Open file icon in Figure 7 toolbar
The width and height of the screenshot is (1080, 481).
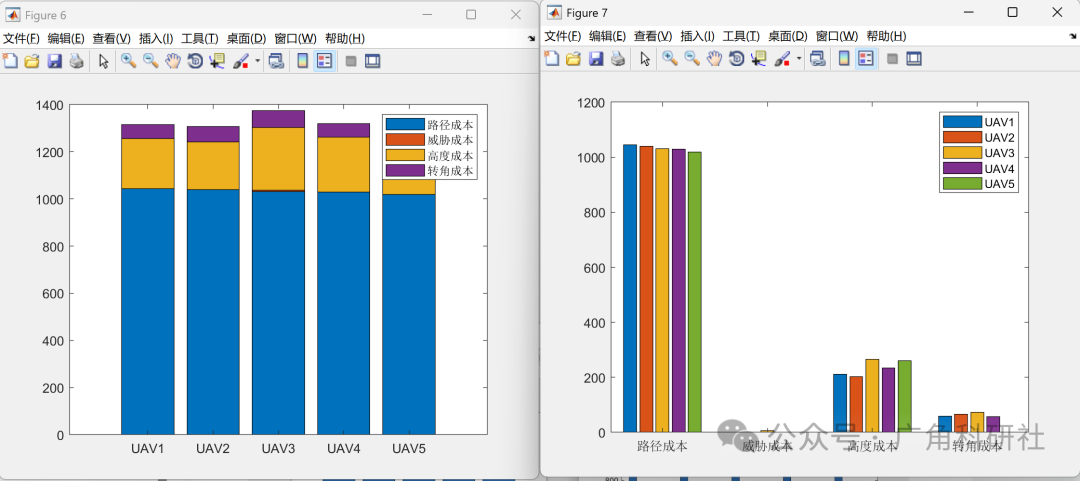pyautogui.click(x=573, y=59)
